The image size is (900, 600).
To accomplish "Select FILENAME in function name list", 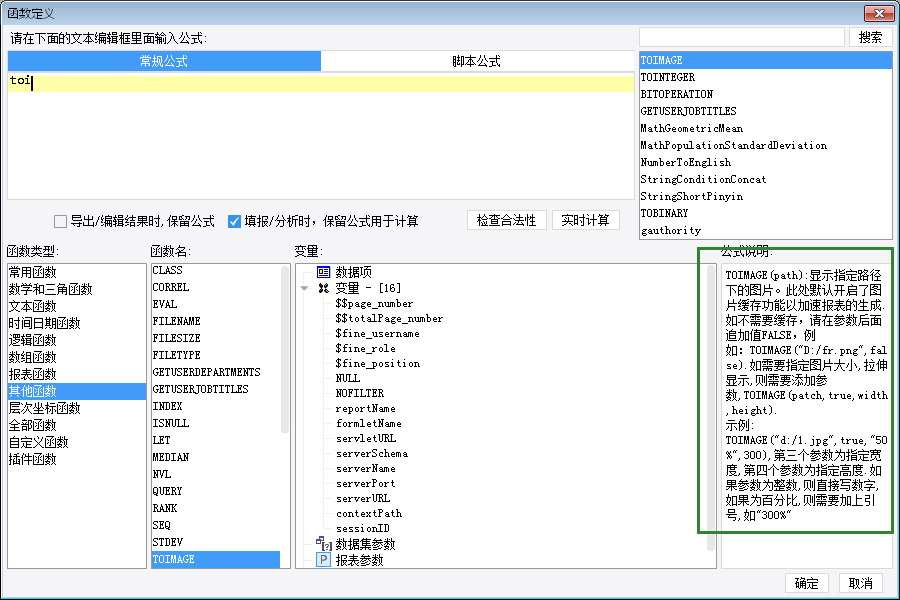I will [216, 321].
